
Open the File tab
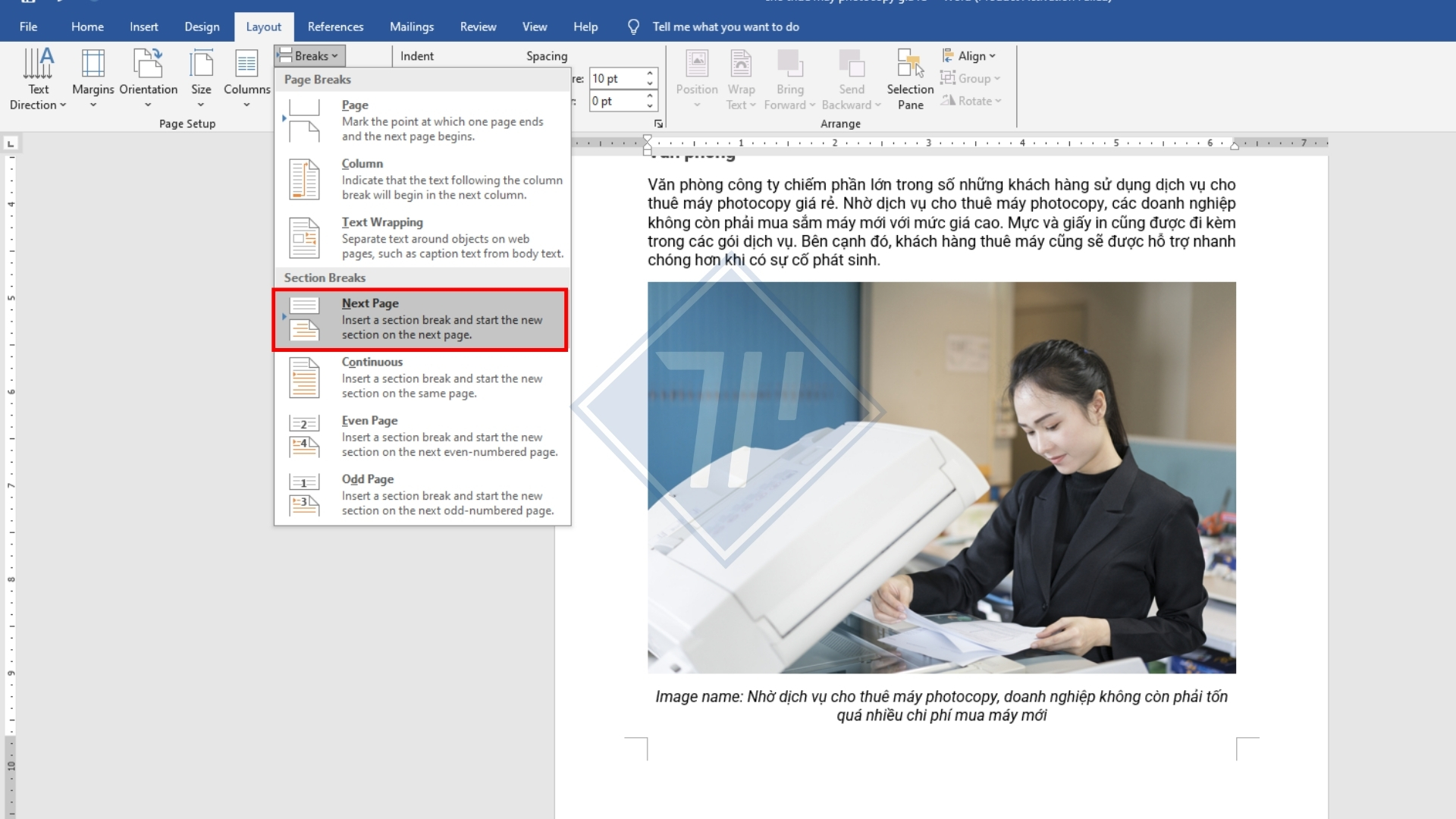[28, 27]
